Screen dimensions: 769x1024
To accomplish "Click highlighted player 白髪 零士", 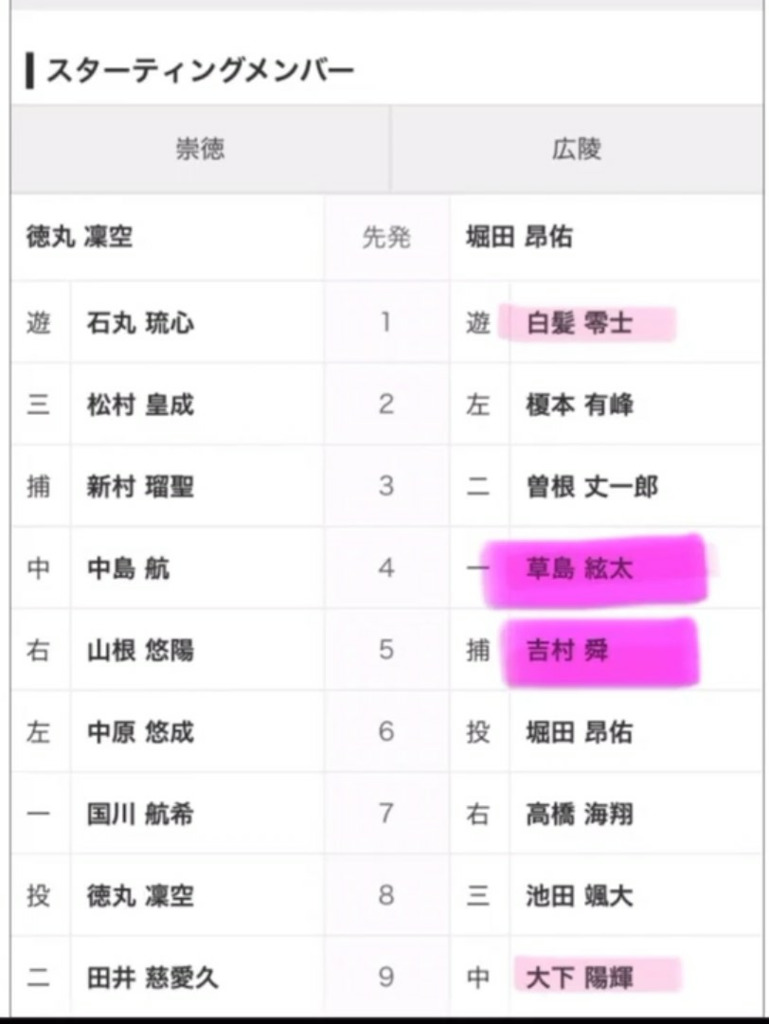I will click(579, 323).
